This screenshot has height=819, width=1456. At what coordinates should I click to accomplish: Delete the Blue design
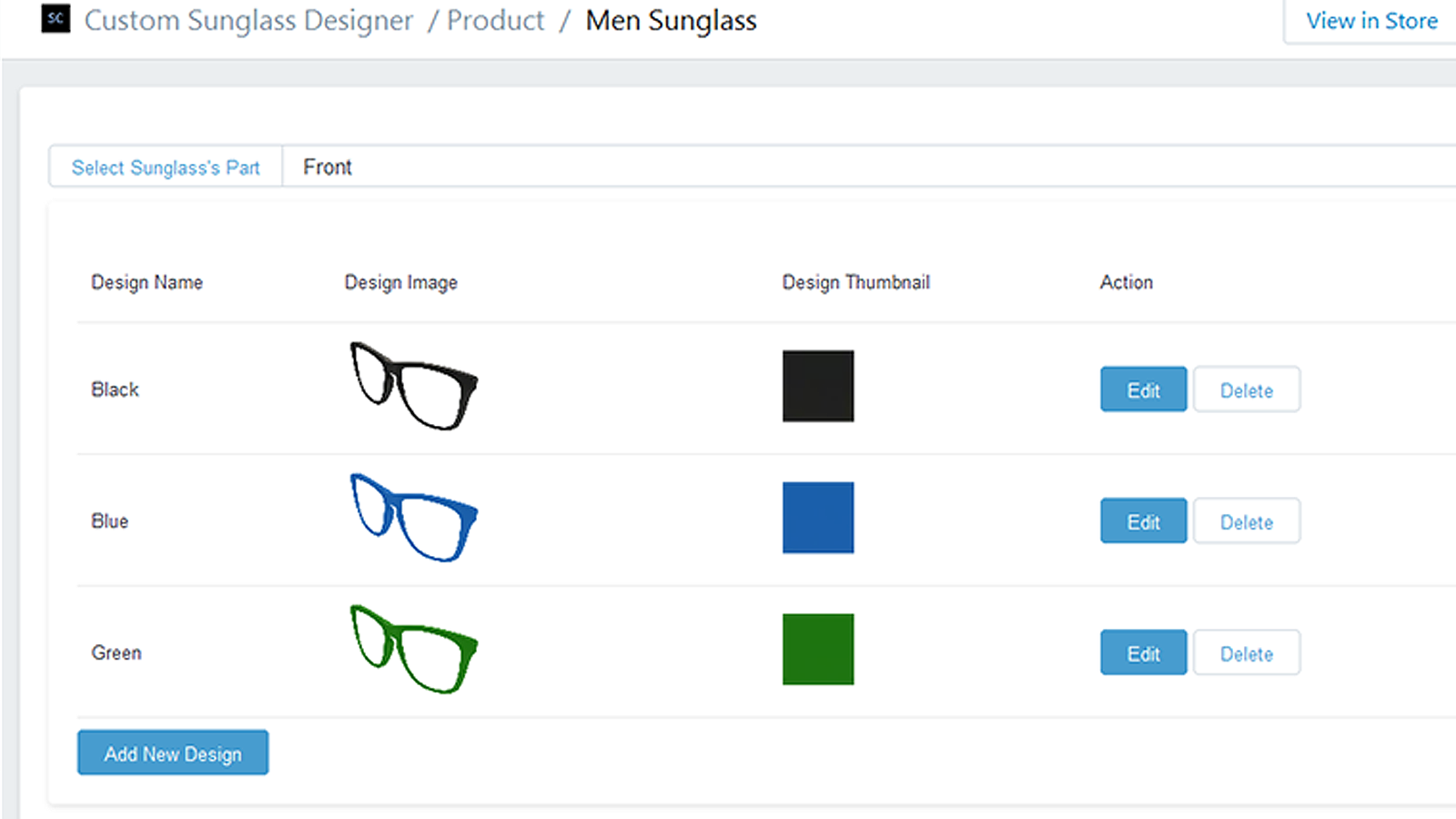(1247, 521)
